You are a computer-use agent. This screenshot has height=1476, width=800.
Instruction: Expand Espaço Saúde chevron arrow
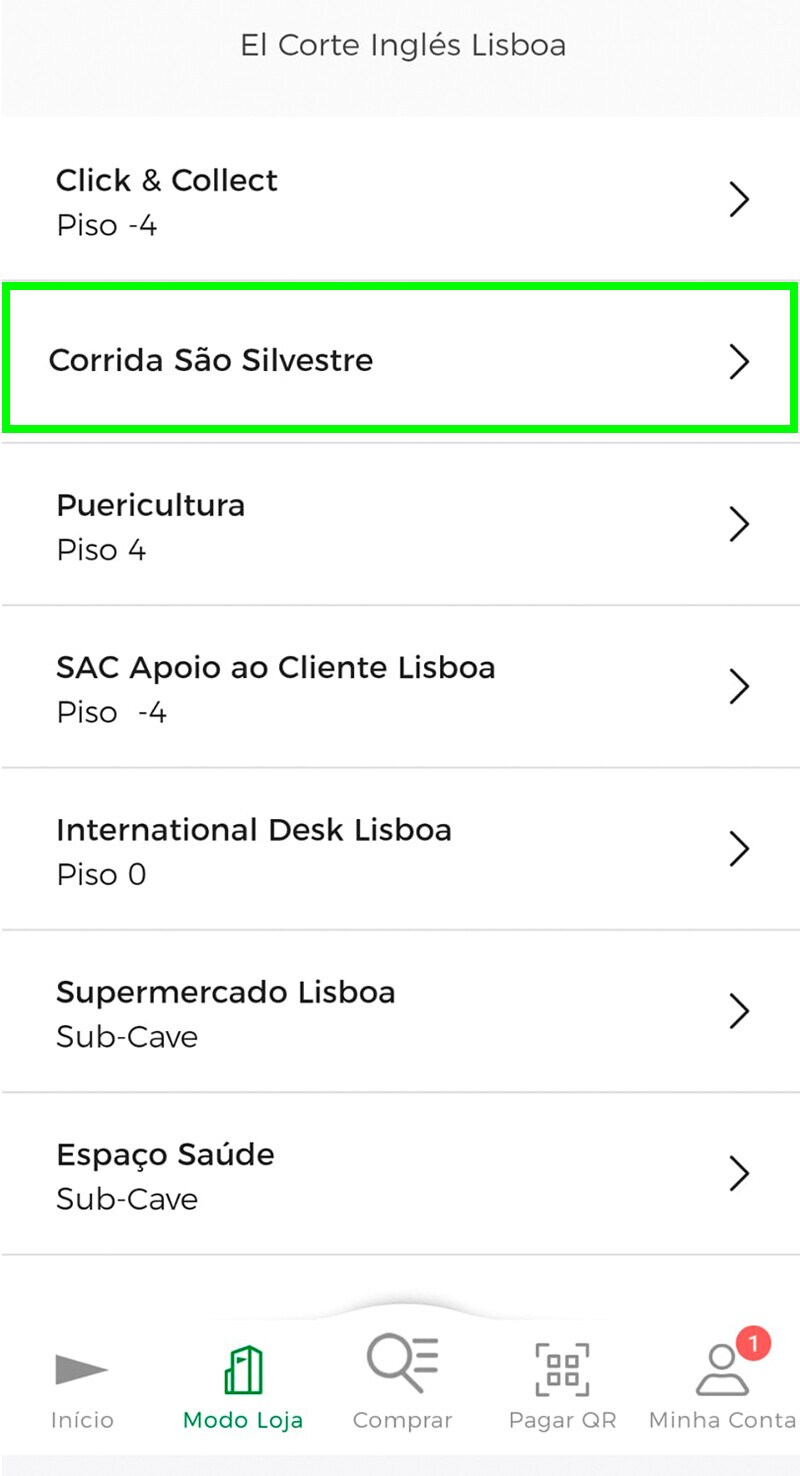pyautogui.click(x=739, y=1173)
